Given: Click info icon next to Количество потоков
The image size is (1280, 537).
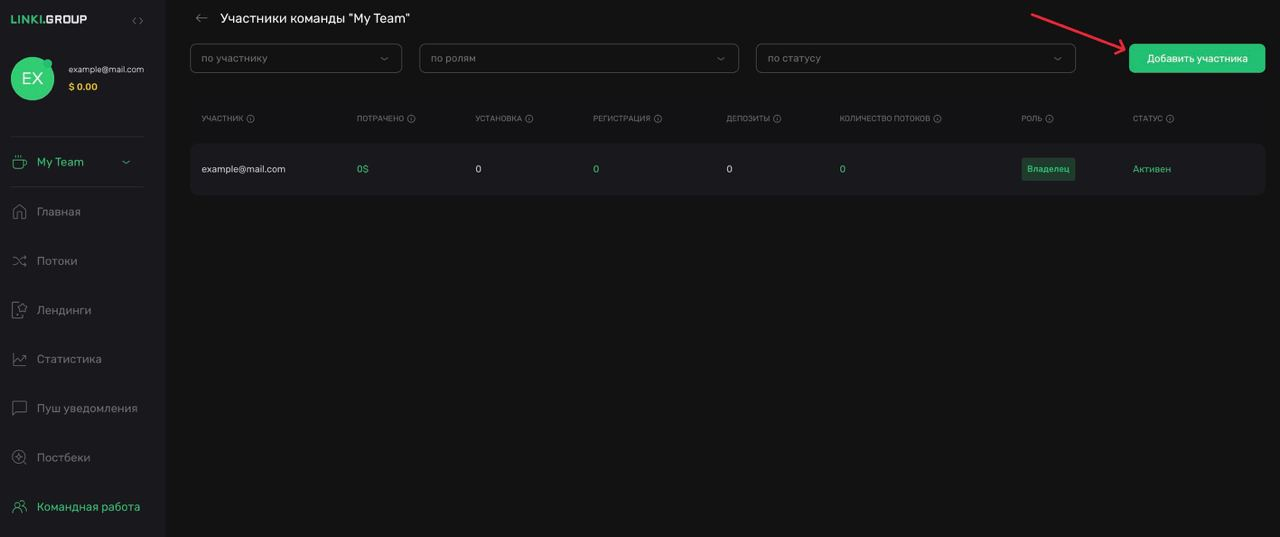Looking at the screenshot, I should (x=937, y=119).
